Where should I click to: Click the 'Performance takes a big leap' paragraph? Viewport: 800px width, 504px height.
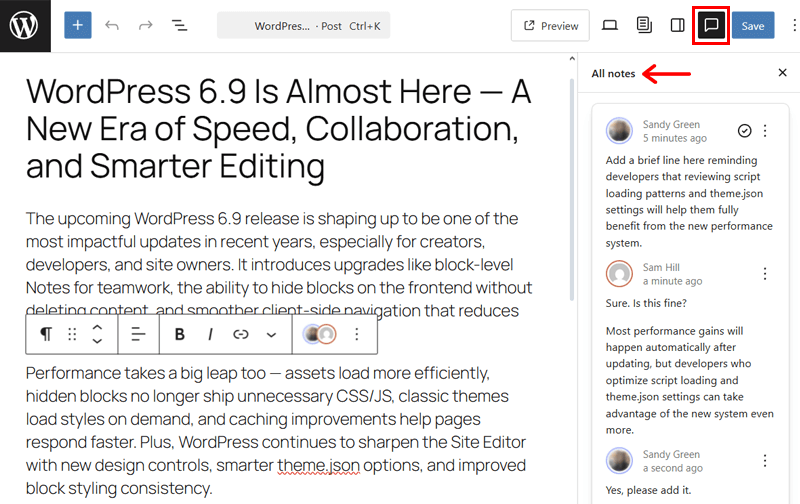(276, 431)
